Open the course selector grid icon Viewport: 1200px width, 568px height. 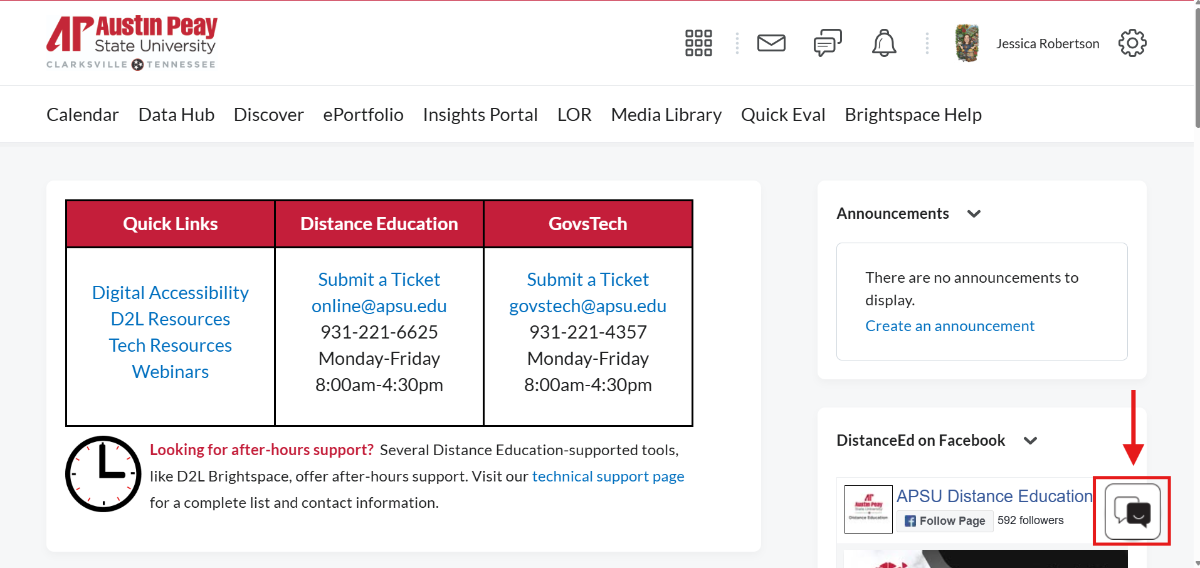[x=698, y=43]
